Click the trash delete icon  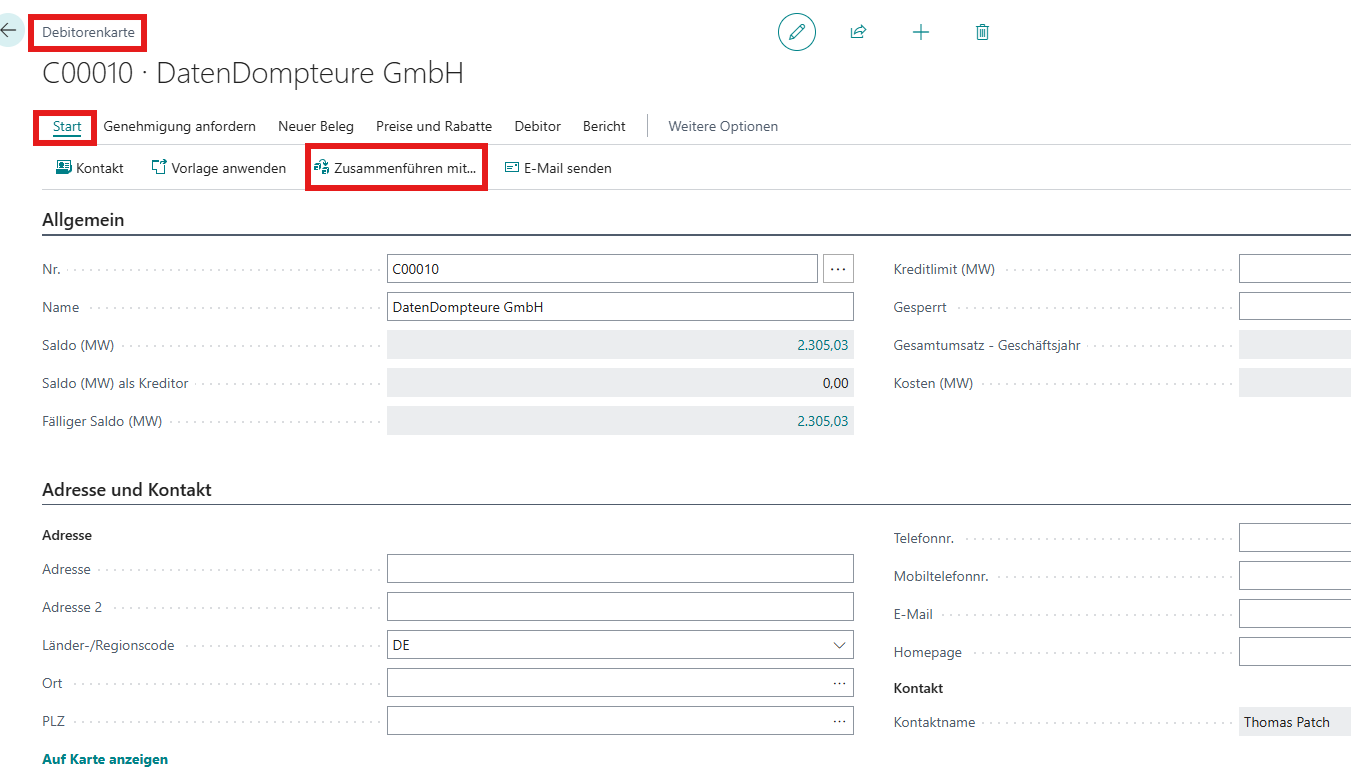click(x=982, y=32)
